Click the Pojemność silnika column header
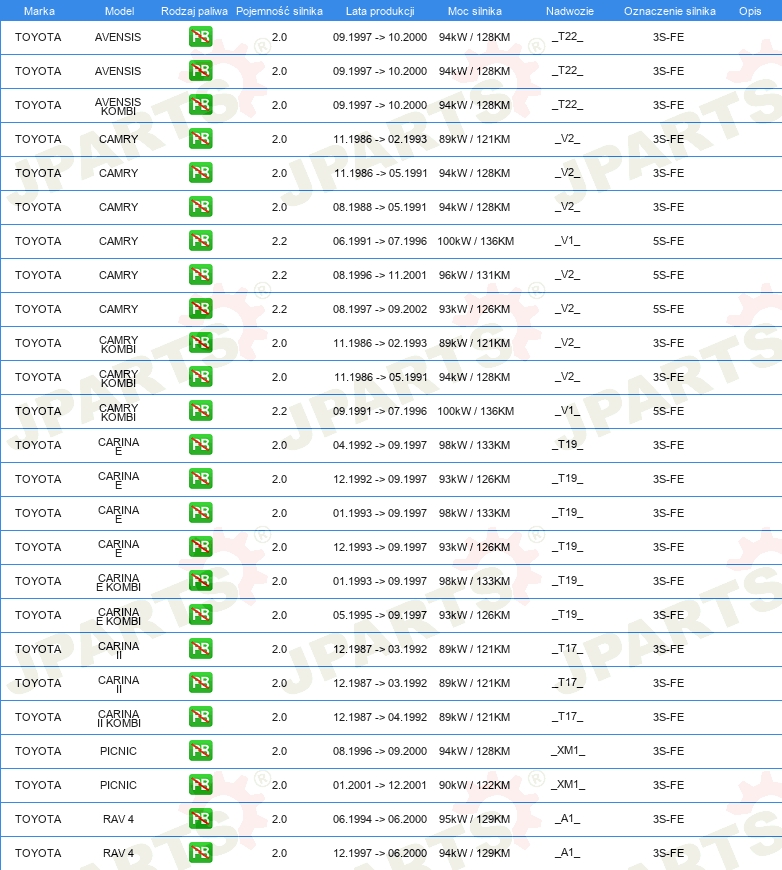 [x=279, y=11]
